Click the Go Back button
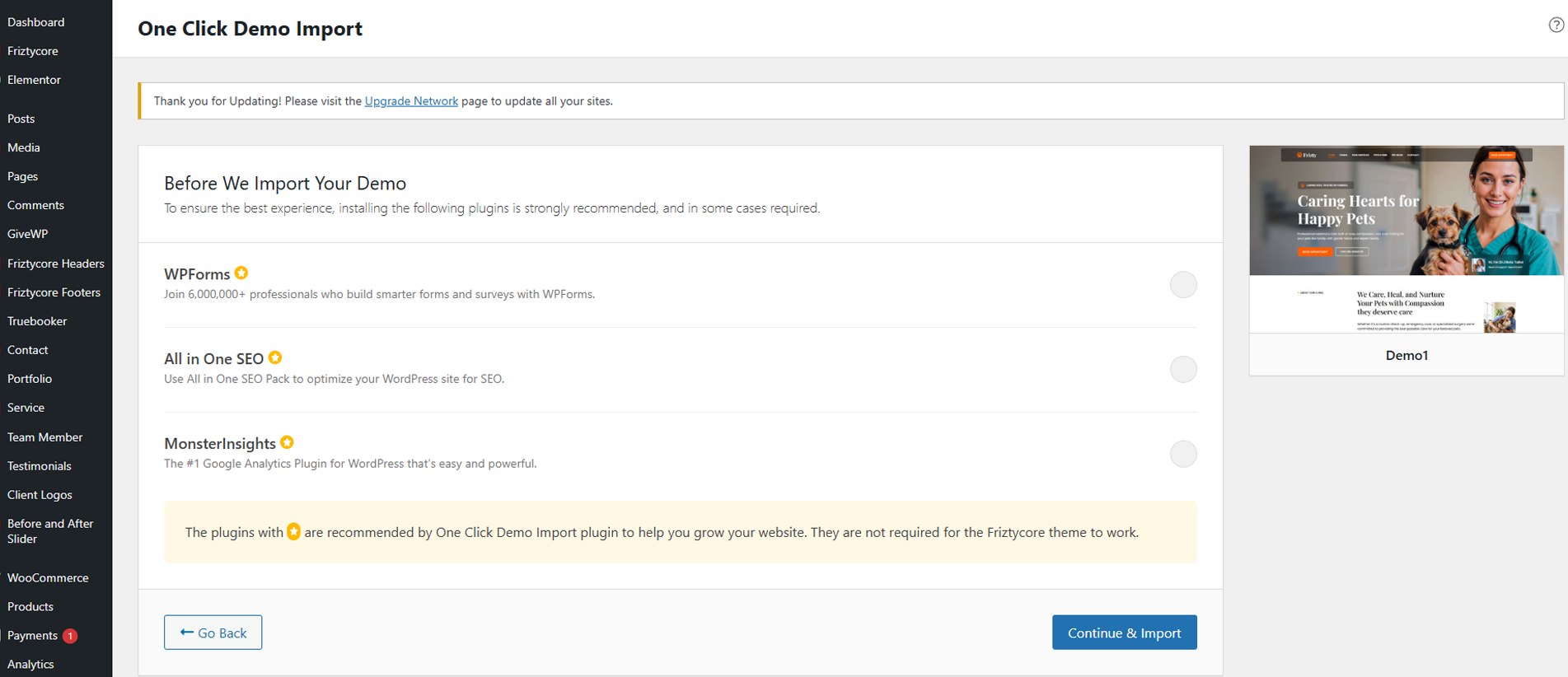The width and height of the screenshot is (1568, 677). coord(213,633)
